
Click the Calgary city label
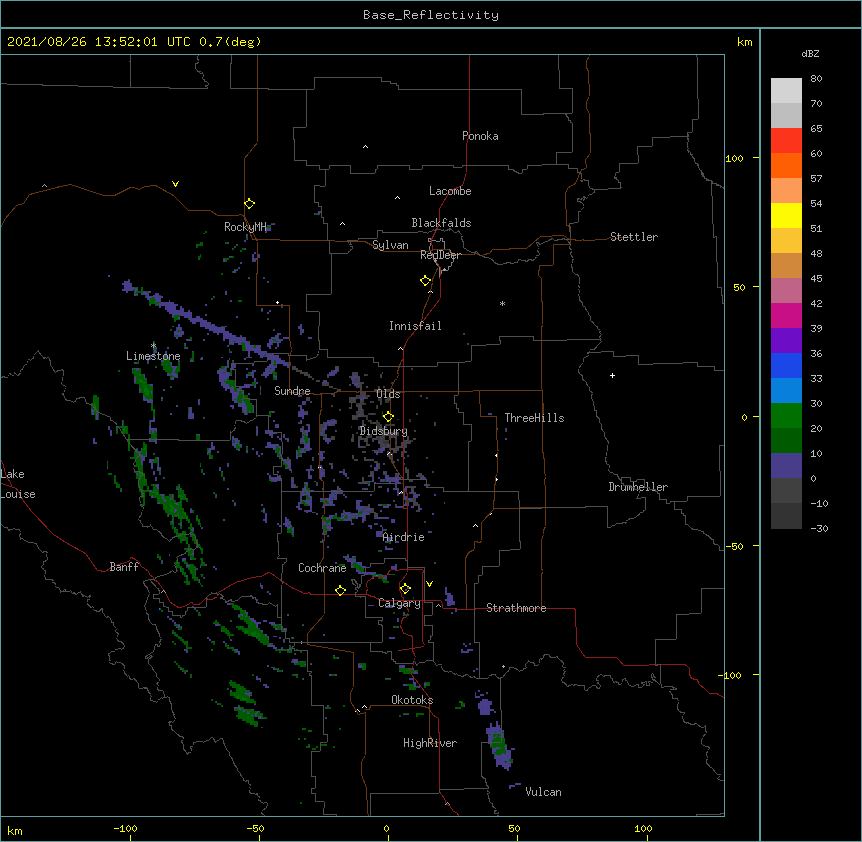coord(399,603)
